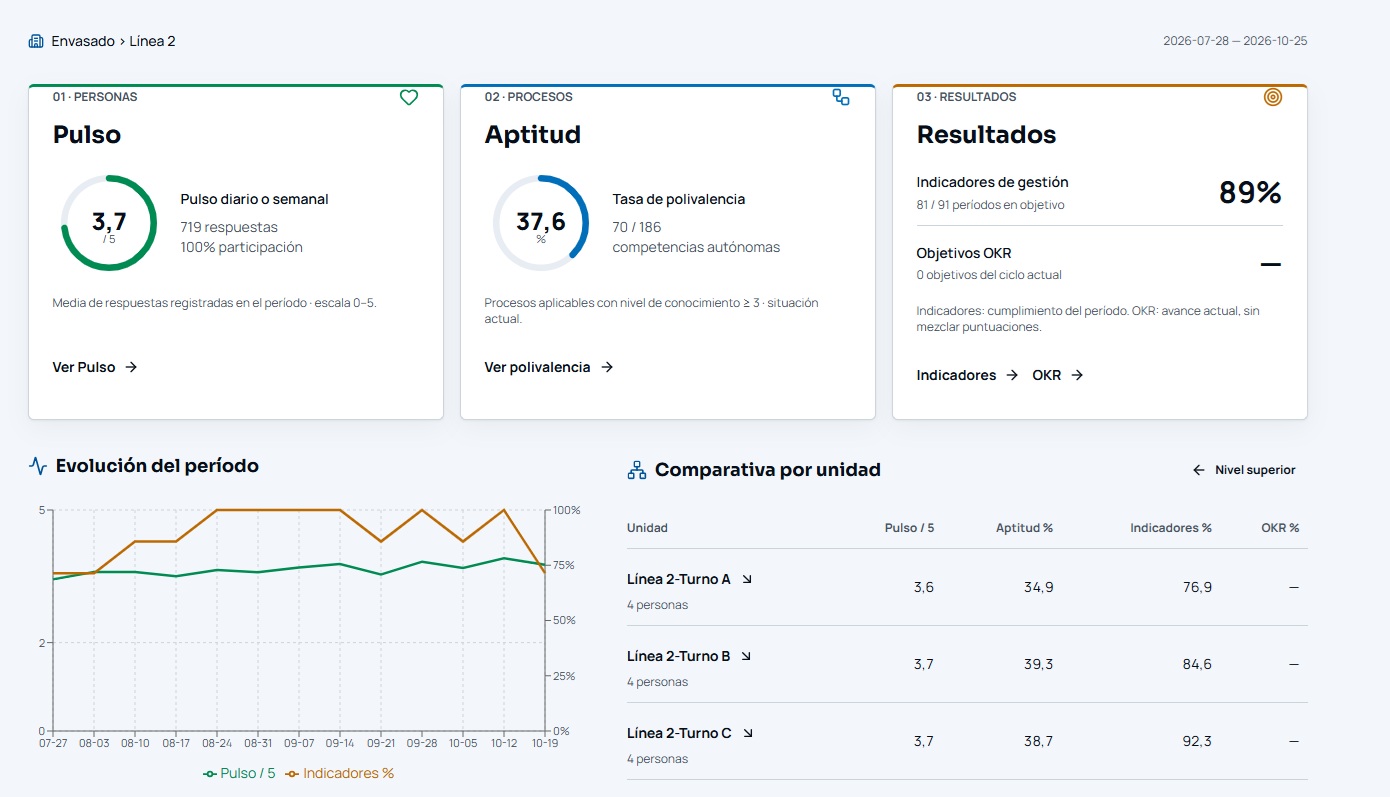Click the Pulso diario o semanal label
The width and height of the screenshot is (1390, 797).
click(254, 199)
